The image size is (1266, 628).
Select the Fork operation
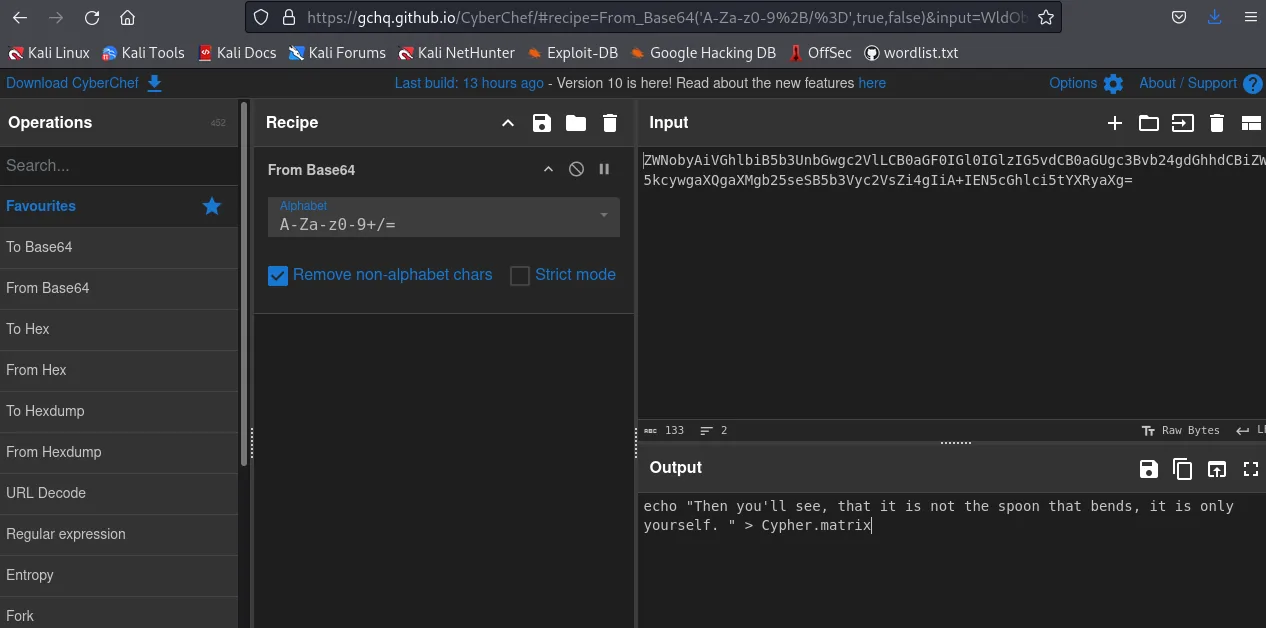[119, 614]
